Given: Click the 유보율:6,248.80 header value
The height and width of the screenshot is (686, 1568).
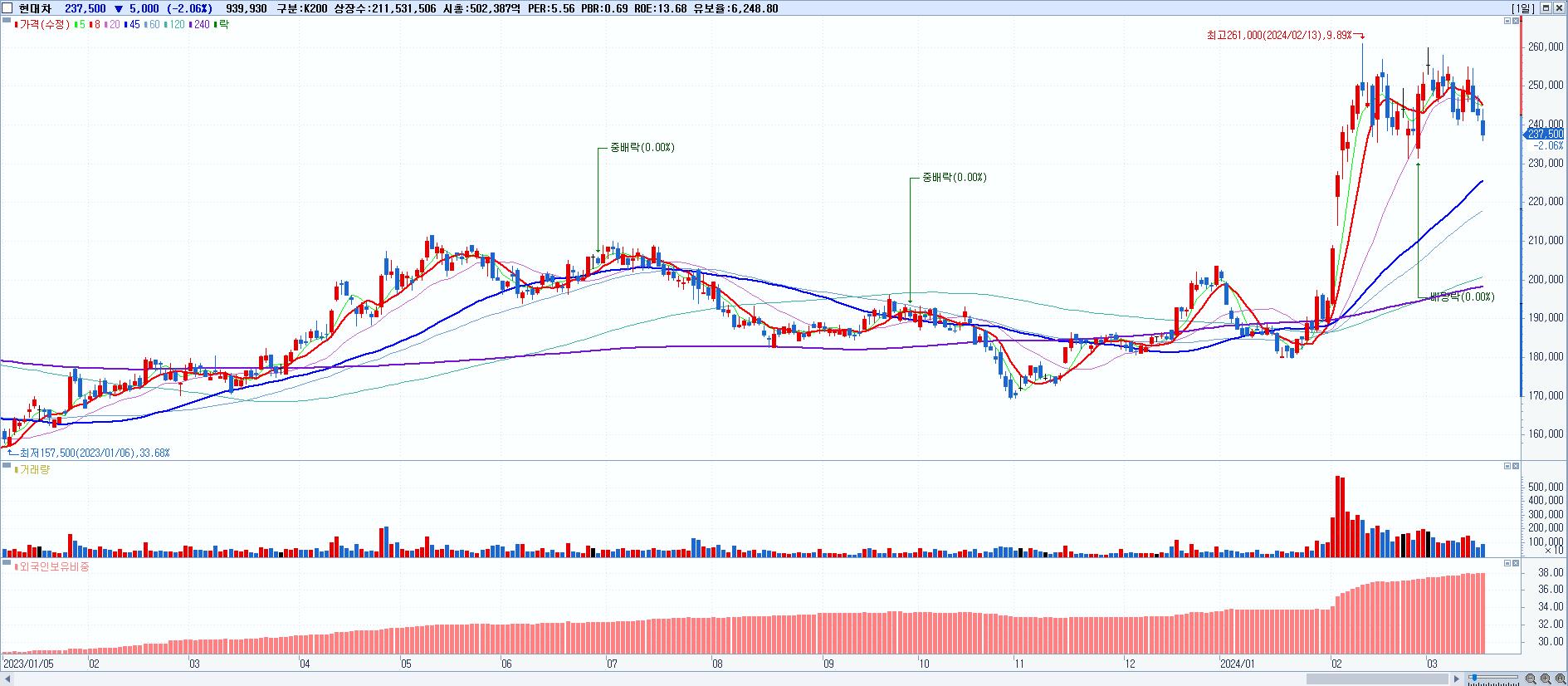Looking at the screenshot, I should point(735,8).
